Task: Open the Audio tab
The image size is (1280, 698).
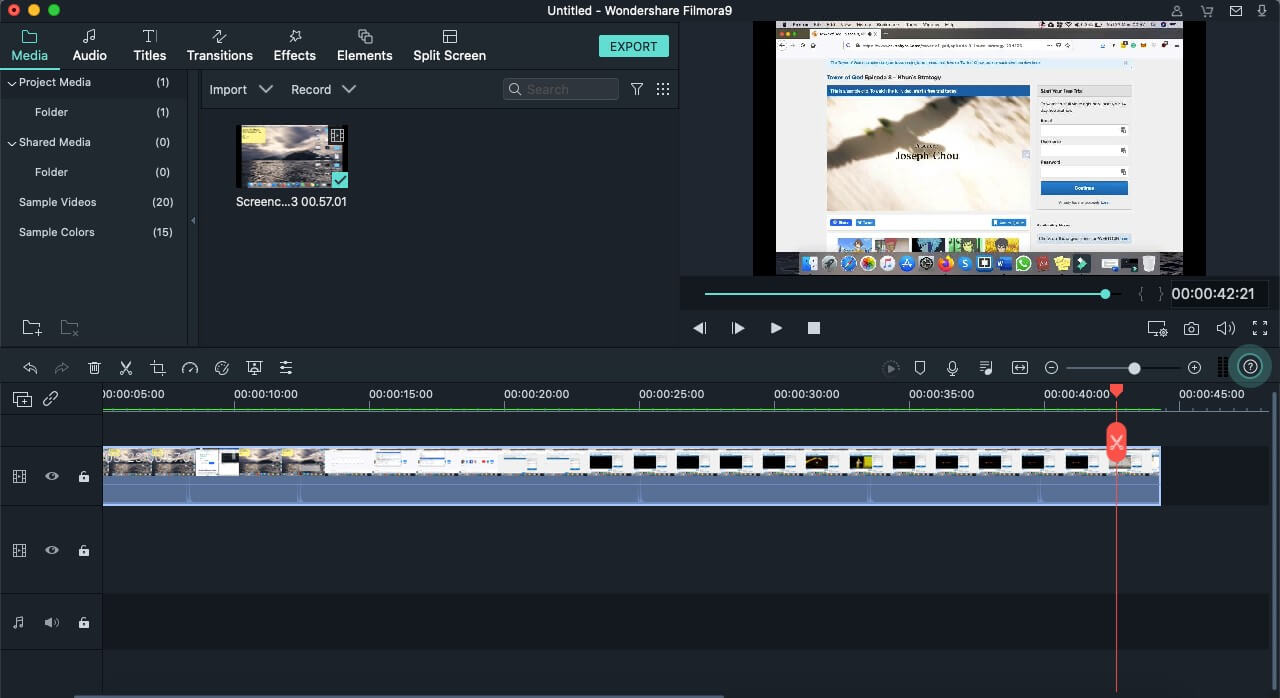Action: tap(90, 46)
